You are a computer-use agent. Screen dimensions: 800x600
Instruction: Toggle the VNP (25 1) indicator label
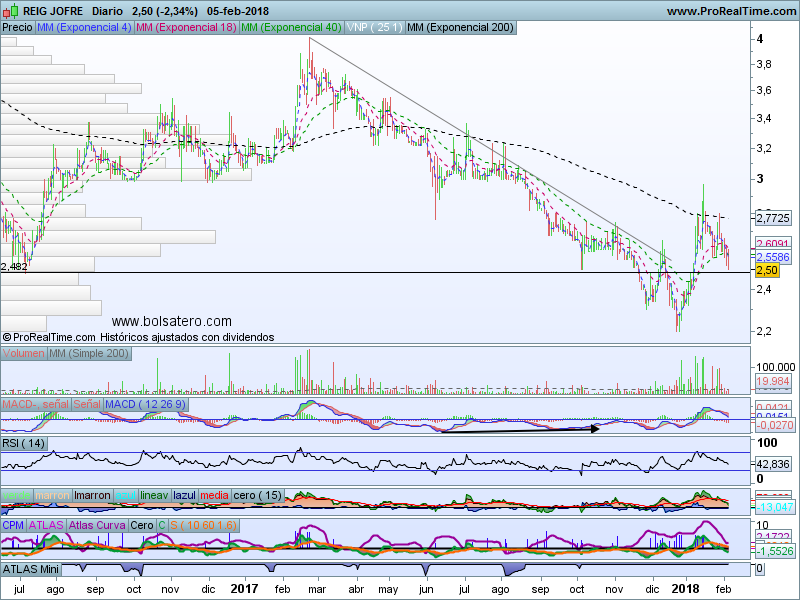pyautogui.click(x=374, y=28)
